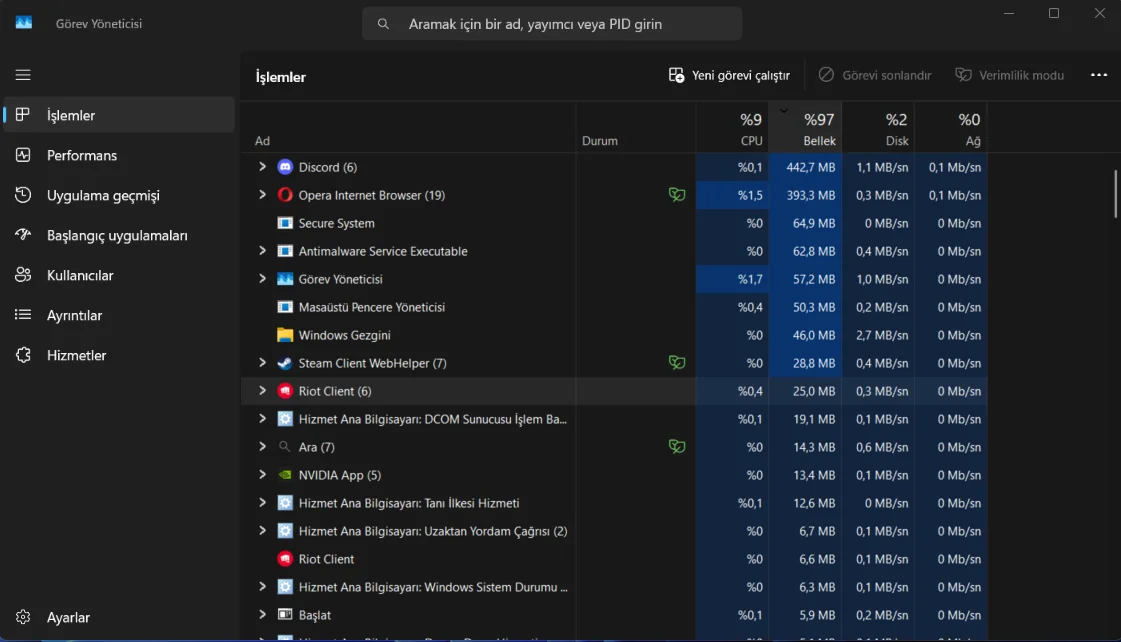Open the Hizmetler page
The width and height of the screenshot is (1121, 642).
coord(119,355)
